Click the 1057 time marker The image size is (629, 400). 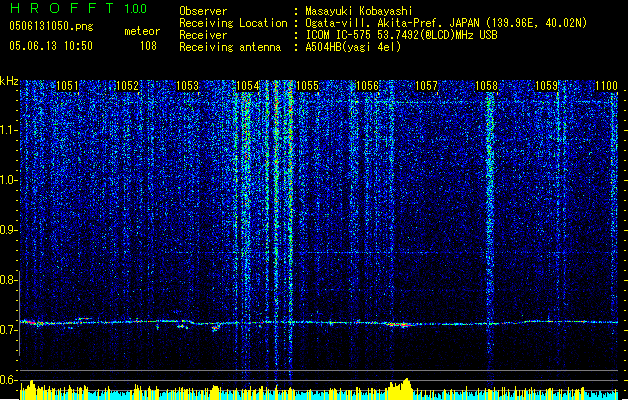click(x=426, y=86)
